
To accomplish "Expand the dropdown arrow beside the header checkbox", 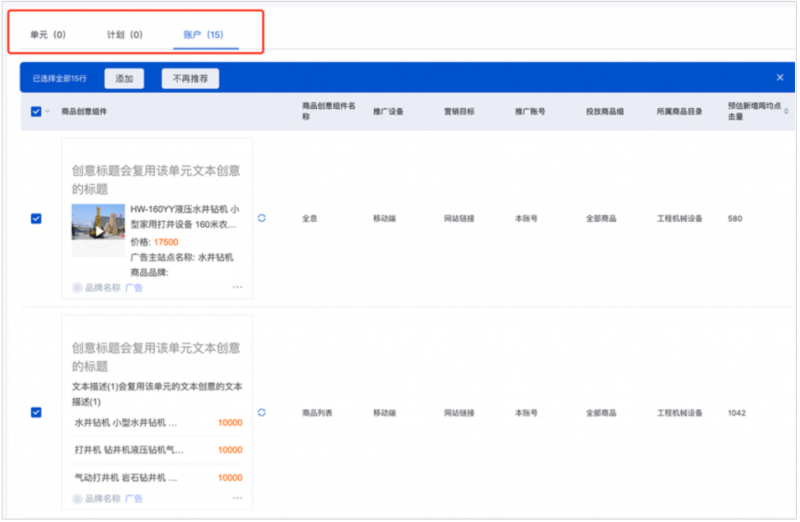I will point(47,111).
